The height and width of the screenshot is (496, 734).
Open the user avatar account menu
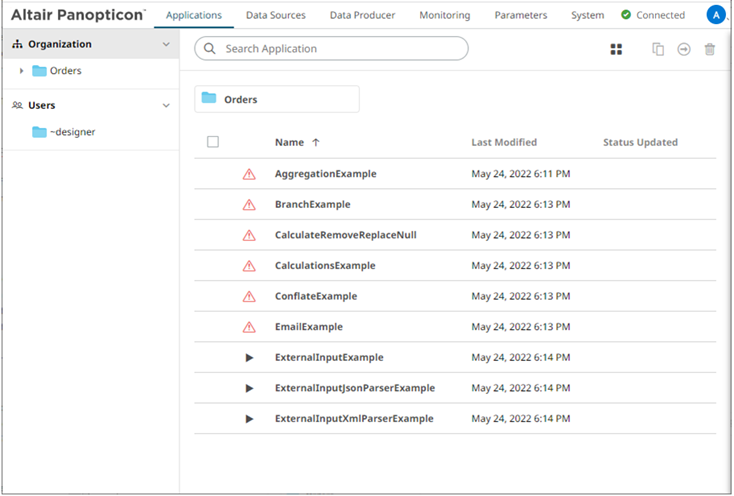tap(715, 15)
